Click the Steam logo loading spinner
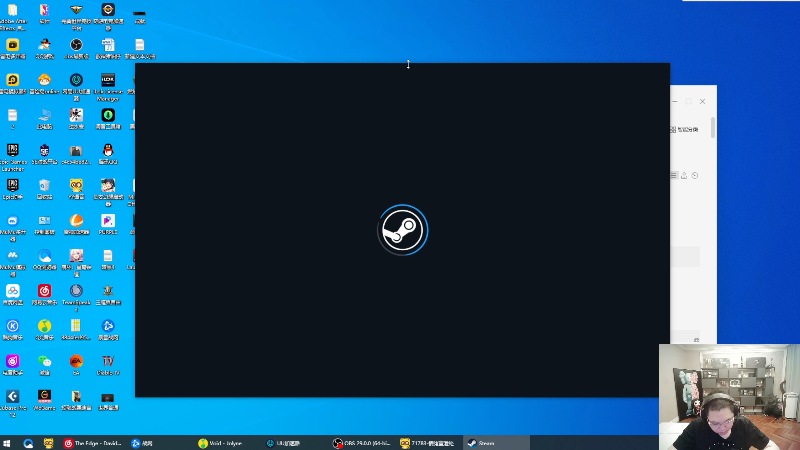The width and height of the screenshot is (800, 450). [403, 230]
